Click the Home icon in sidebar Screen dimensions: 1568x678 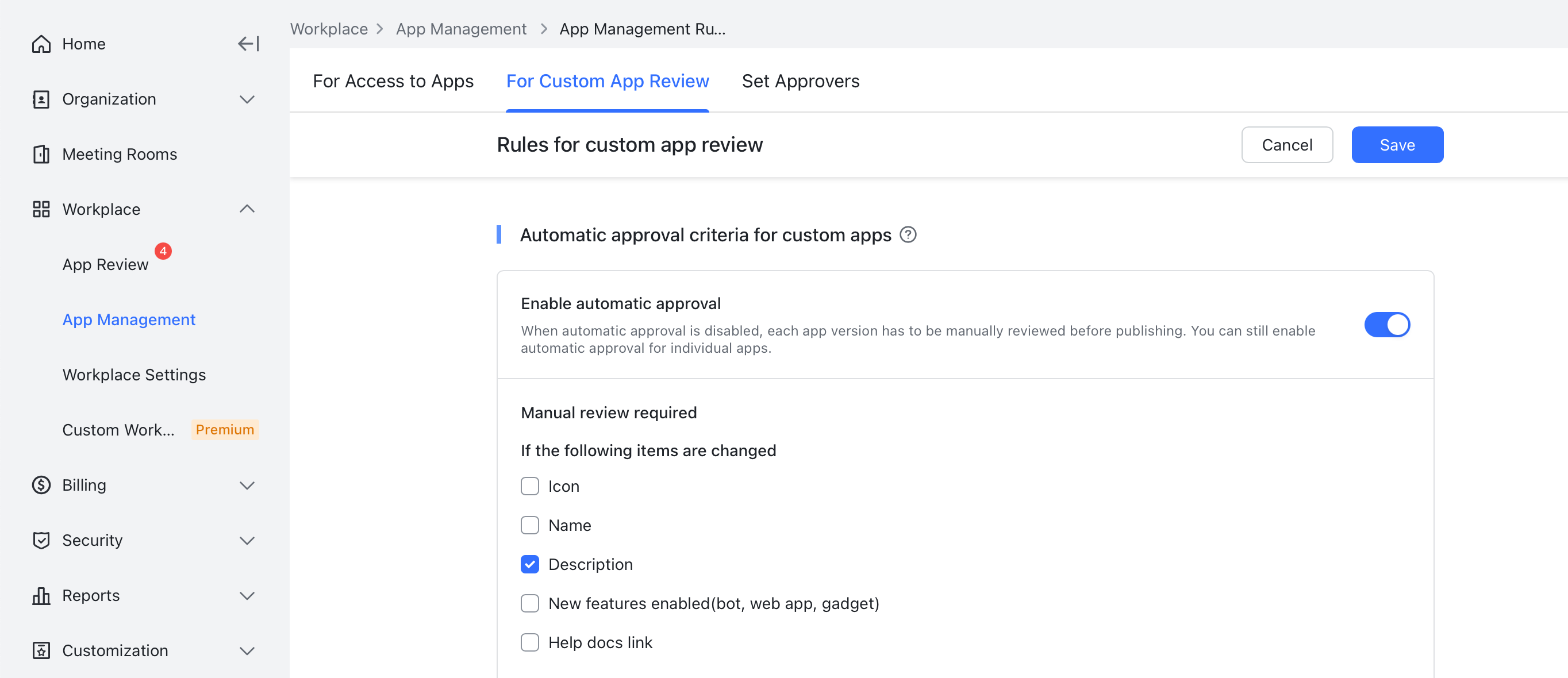[41, 44]
